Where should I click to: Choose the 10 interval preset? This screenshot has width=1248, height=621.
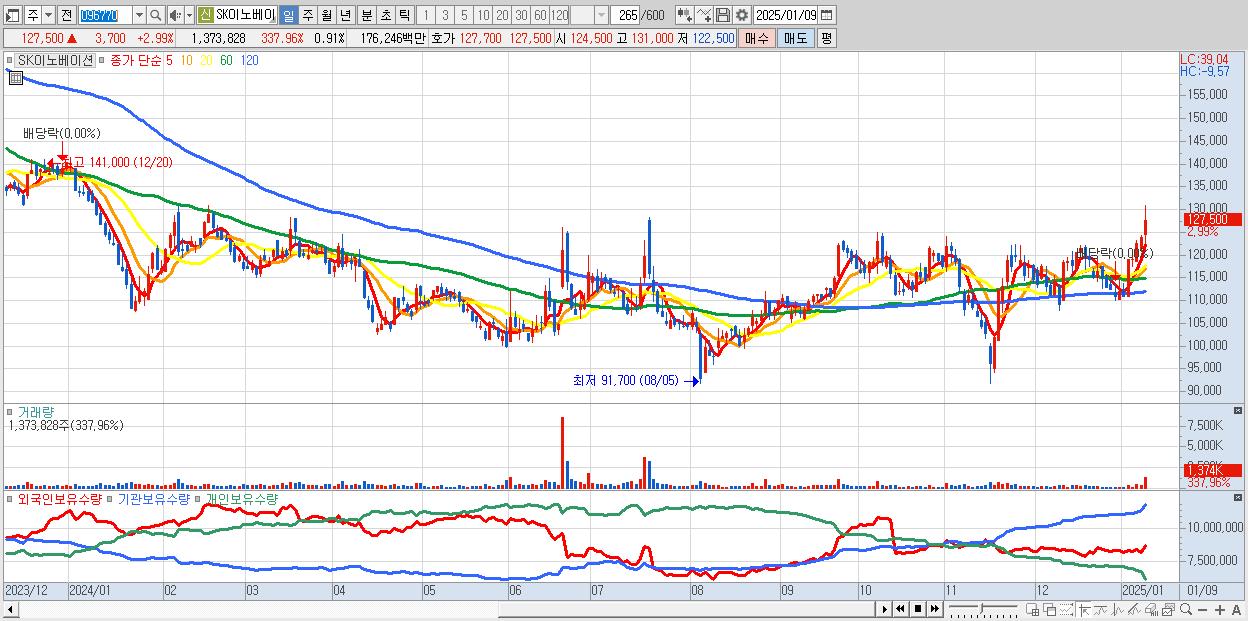coord(483,15)
